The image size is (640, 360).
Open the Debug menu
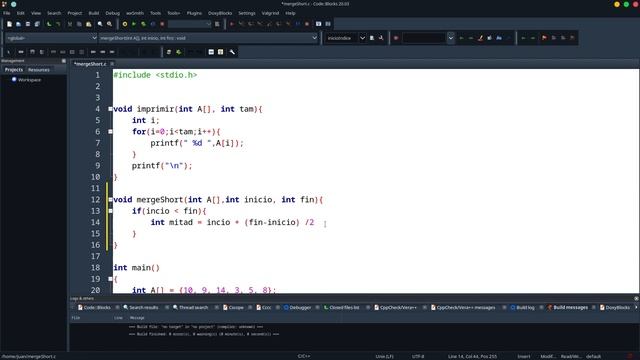coord(113,13)
